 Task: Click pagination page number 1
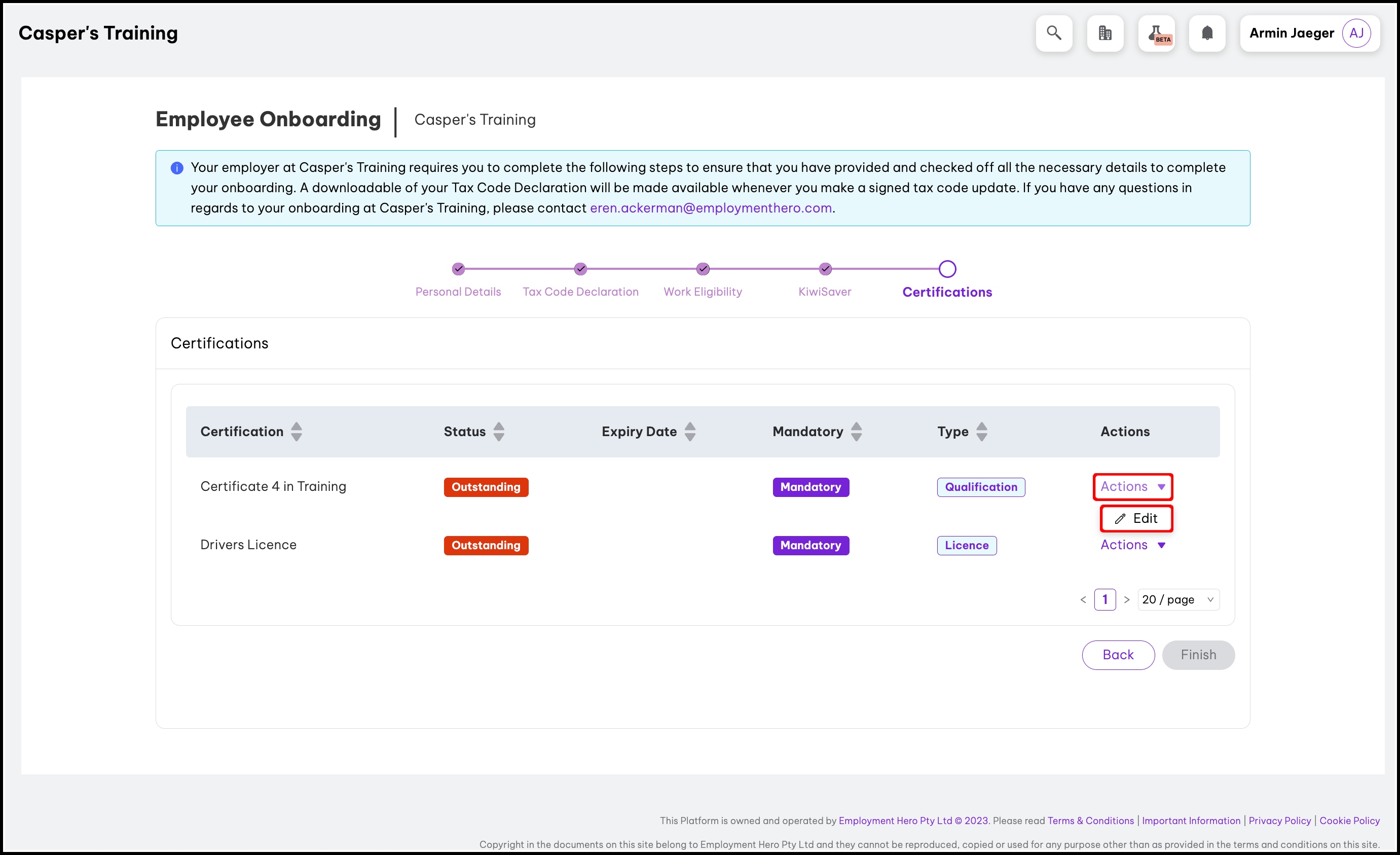pyautogui.click(x=1104, y=599)
